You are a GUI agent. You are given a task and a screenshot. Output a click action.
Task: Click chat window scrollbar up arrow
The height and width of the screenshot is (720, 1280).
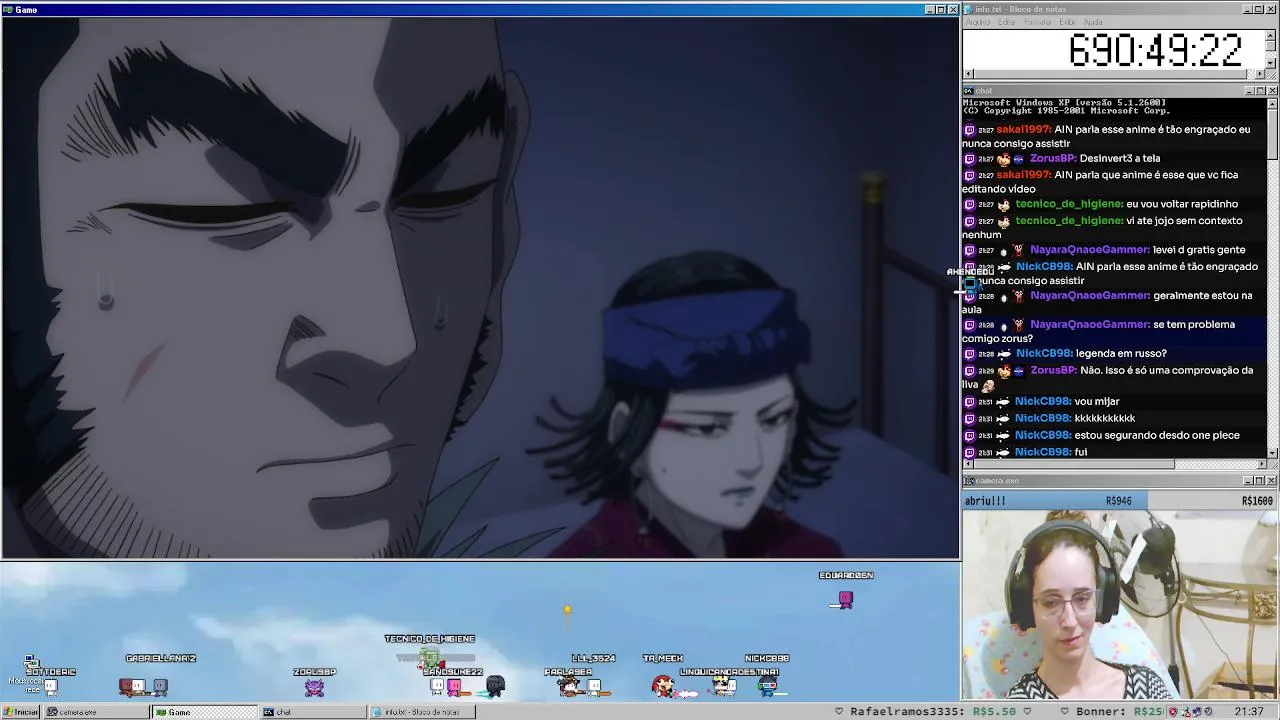tap(1272, 103)
